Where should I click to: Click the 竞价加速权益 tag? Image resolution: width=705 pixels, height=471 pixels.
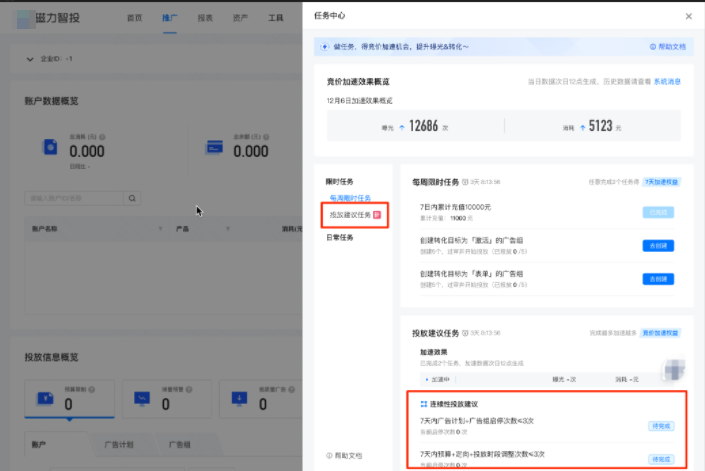tap(660, 333)
